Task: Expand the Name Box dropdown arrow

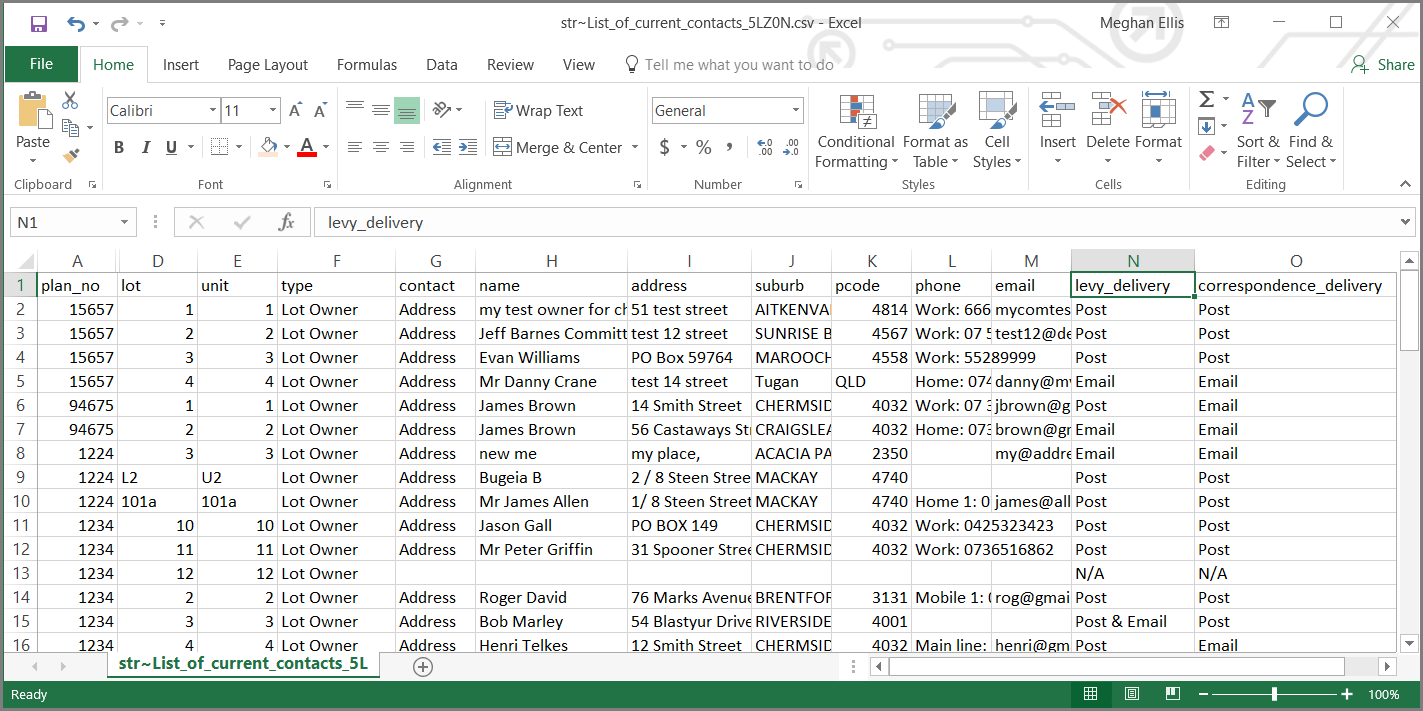Action: pos(125,222)
